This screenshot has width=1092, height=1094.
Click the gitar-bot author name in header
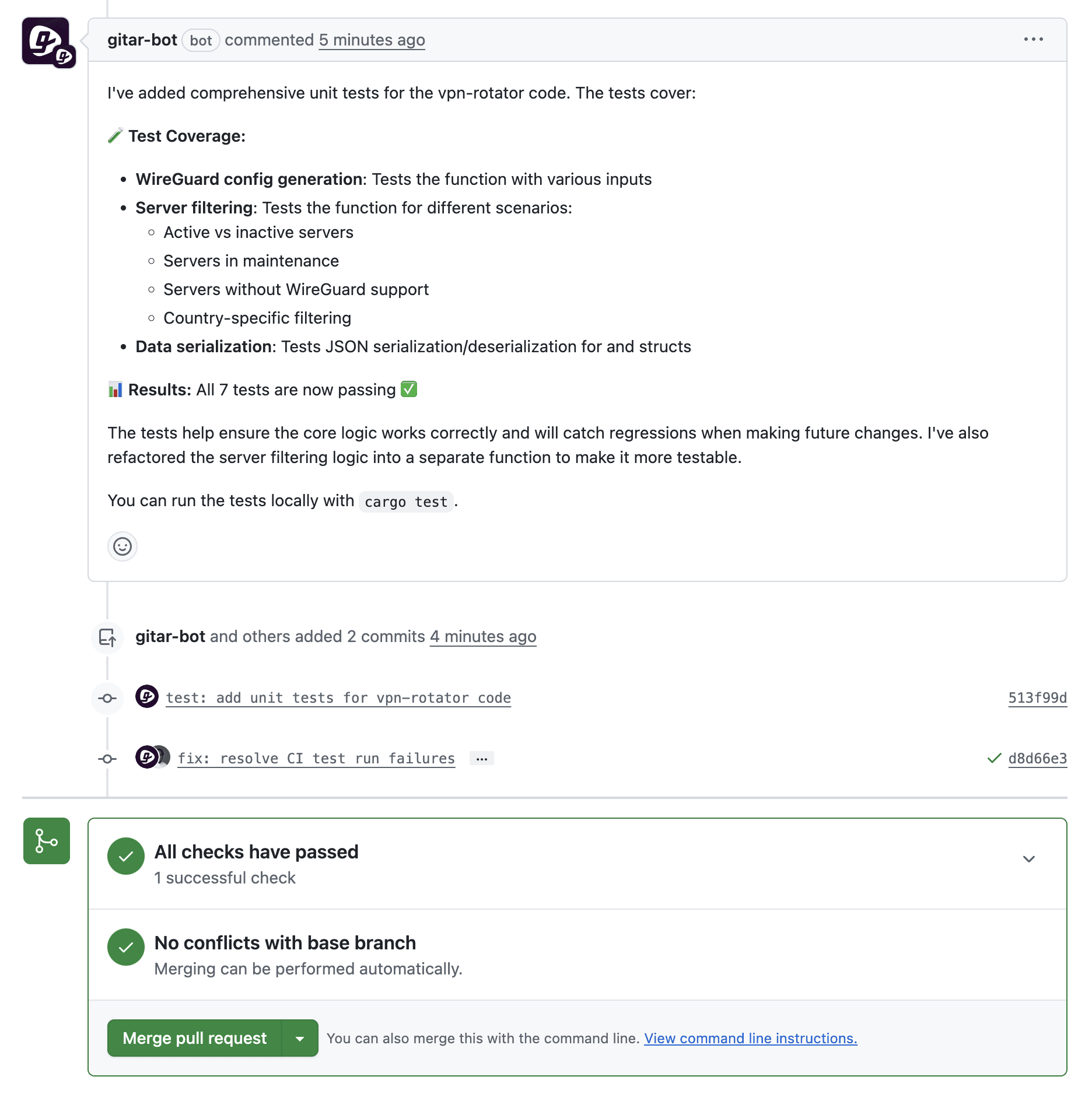point(142,40)
